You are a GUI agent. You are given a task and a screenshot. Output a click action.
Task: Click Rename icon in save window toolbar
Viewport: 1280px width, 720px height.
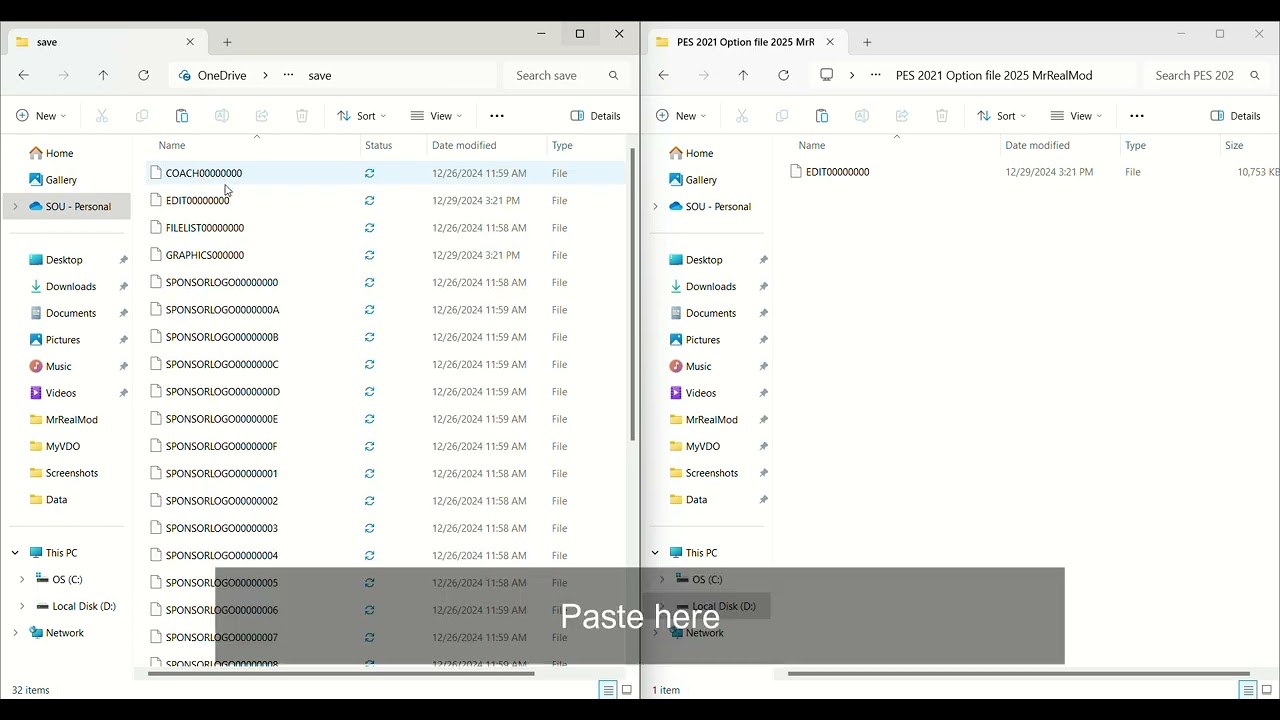coord(222,116)
